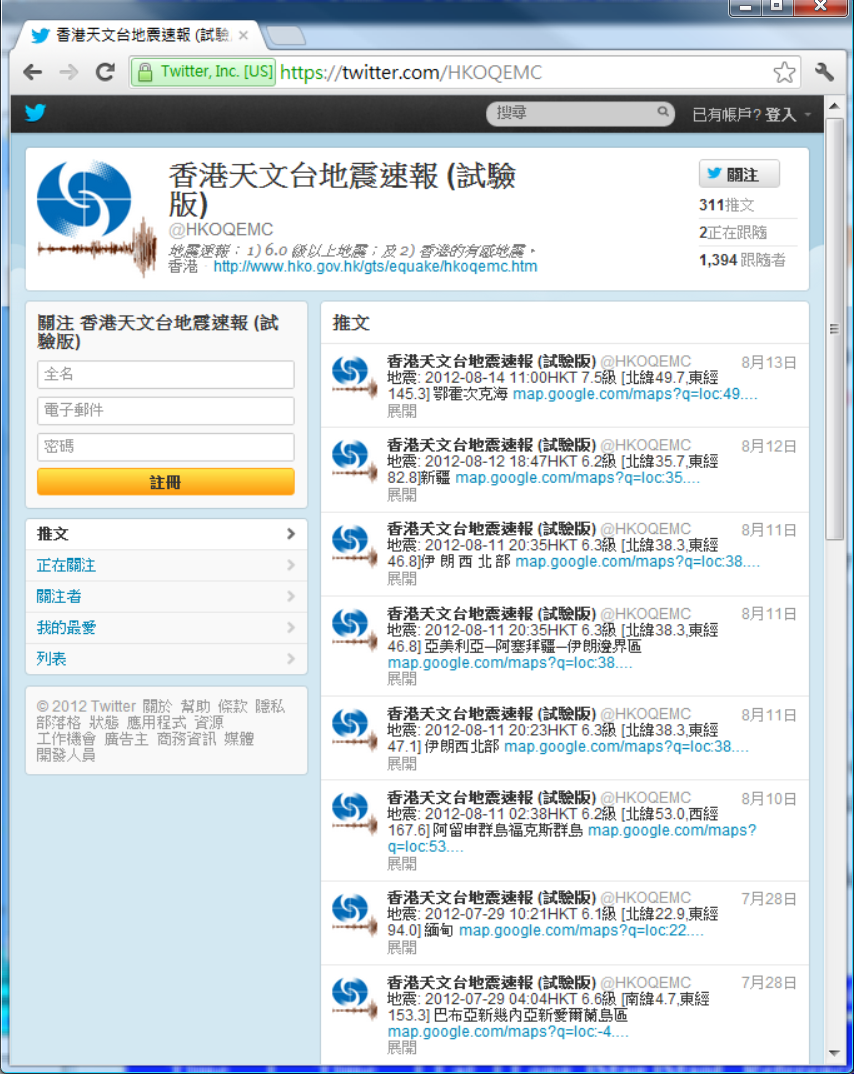
Task: Click the orange 註冊 sign-up button
Action: [166, 482]
